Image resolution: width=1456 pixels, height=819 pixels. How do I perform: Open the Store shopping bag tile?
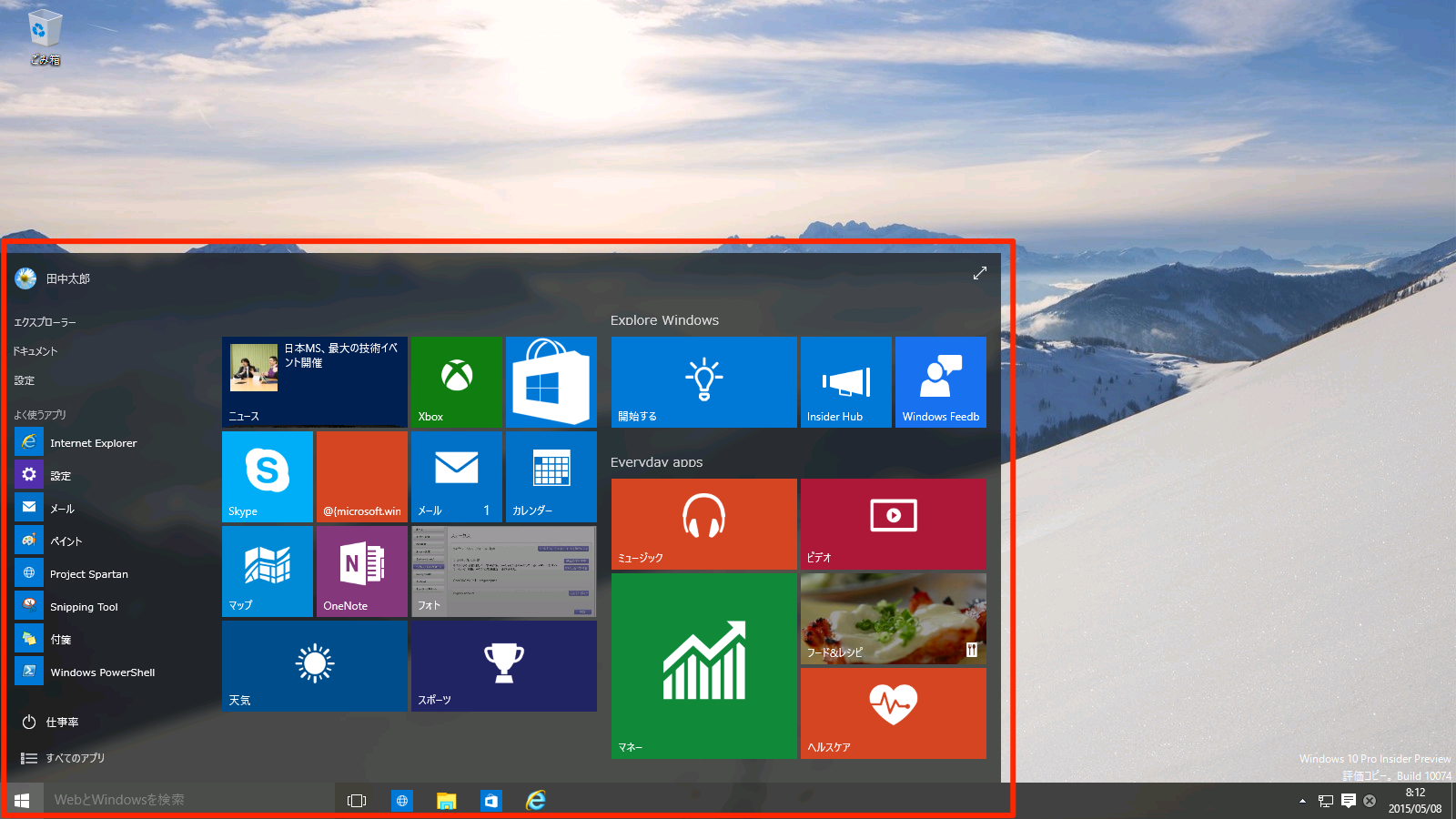[x=551, y=382]
